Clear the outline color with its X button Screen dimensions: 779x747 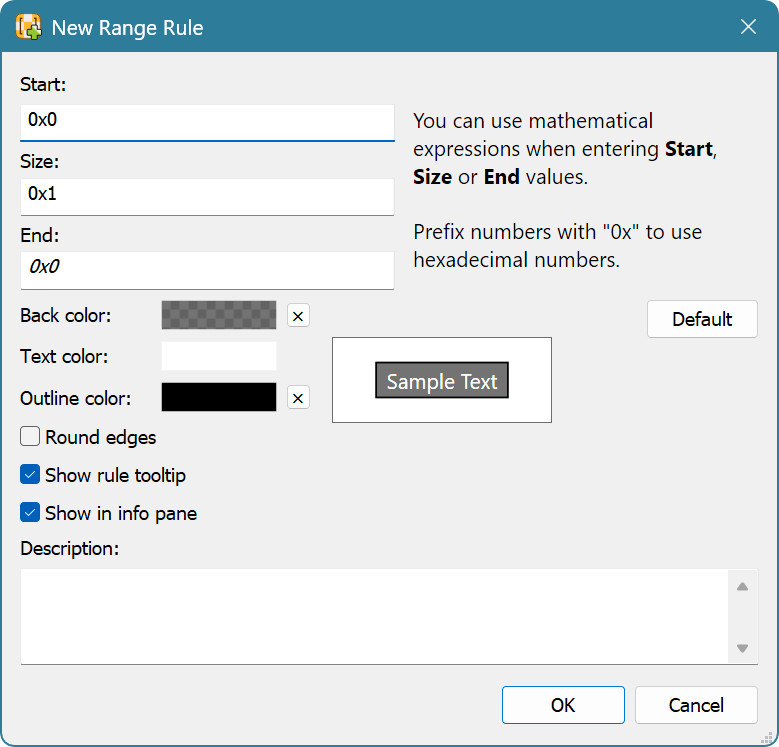298,398
